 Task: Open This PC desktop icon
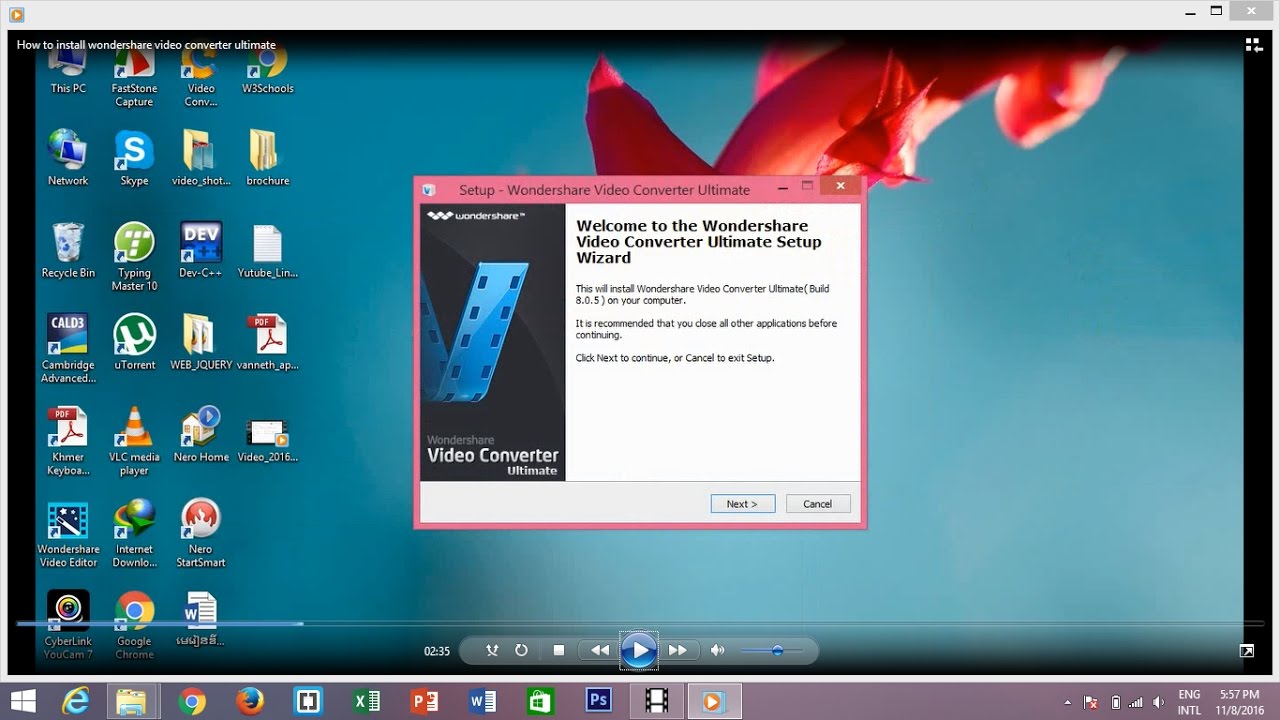click(68, 71)
